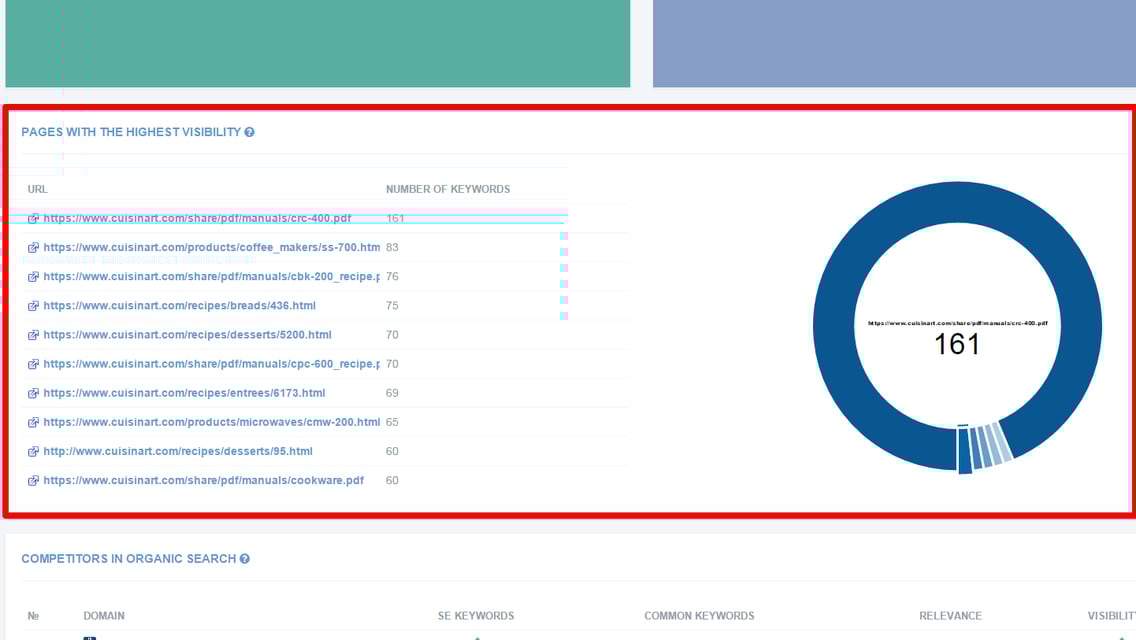Viewport: 1136px width, 640px height.
Task: Open help tooltip for PAGES WITH THE HIGHEST VISIBILITY
Action: (x=249, y=131)
